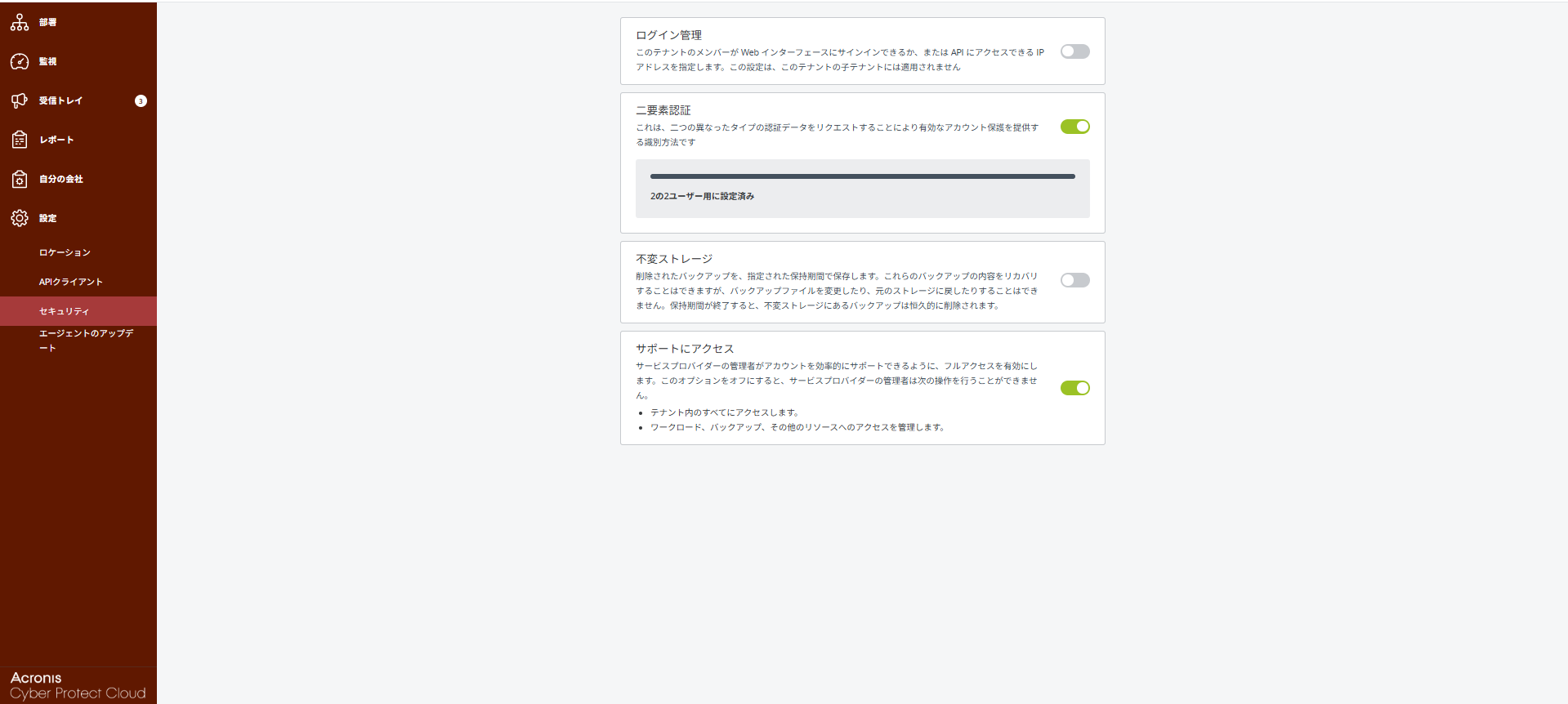Click the サポートにアクセス card heading
The image size is (1568, 704).
685,349
